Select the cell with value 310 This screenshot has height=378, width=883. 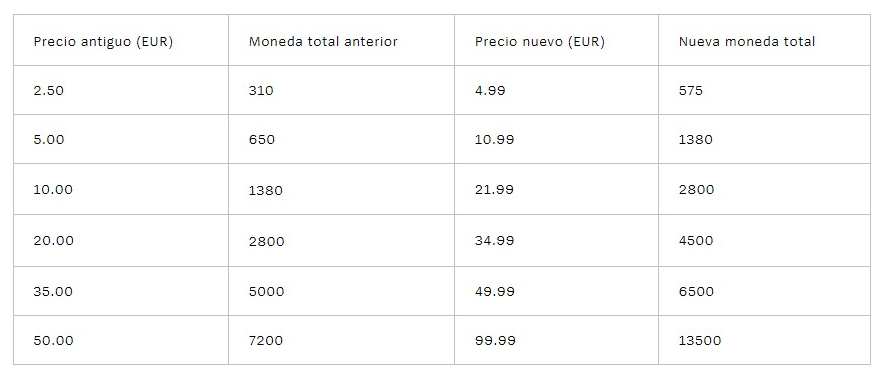click(341, 90)
